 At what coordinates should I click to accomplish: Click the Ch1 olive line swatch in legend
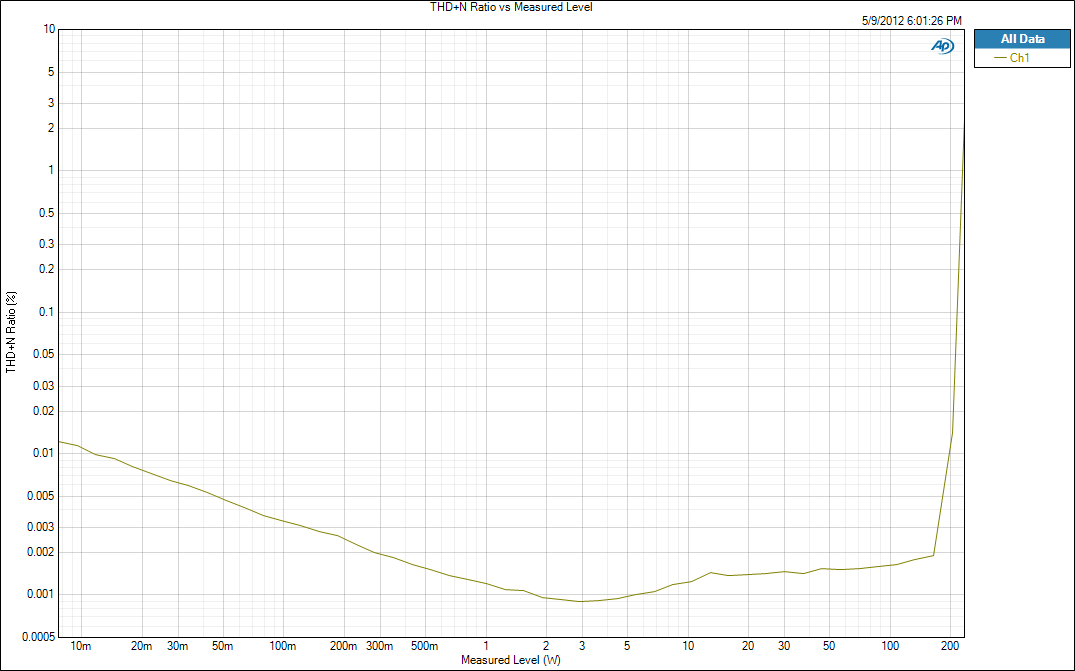1000,58
